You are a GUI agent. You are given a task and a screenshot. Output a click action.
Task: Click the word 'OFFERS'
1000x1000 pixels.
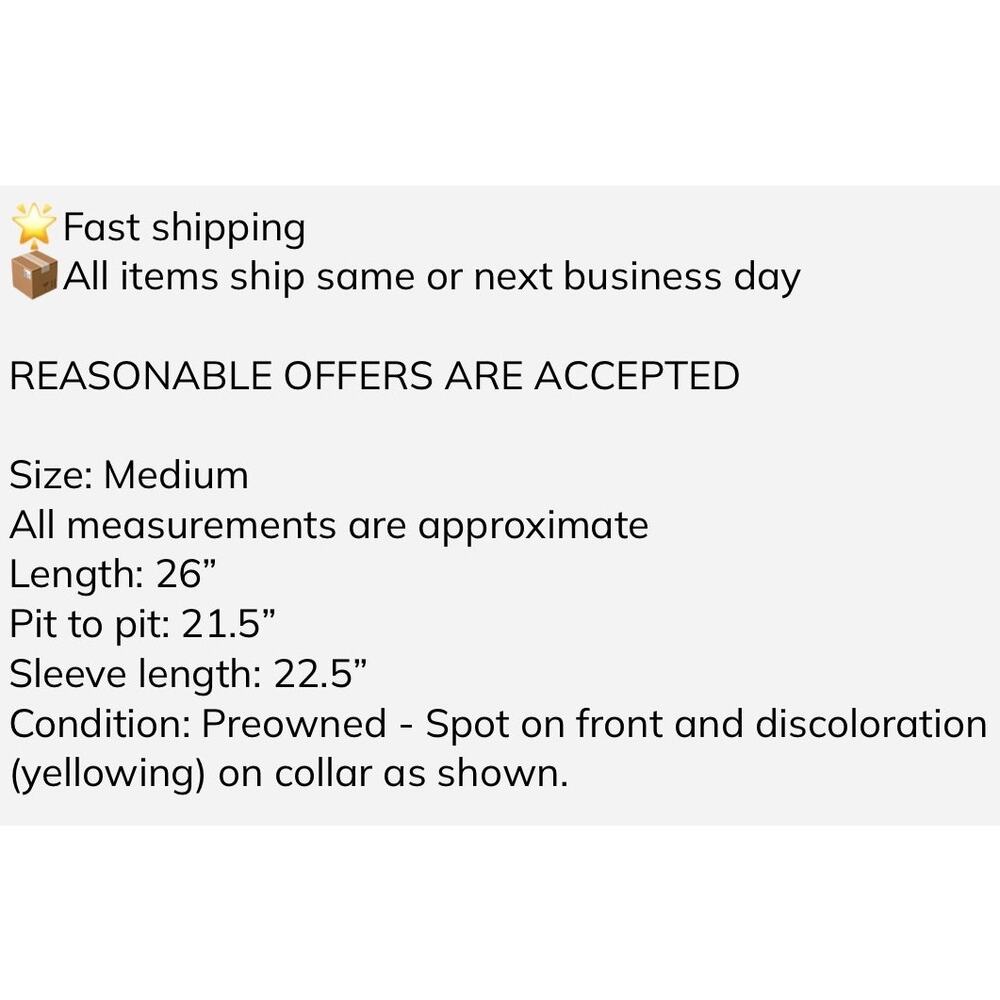pyautogui.click(x=358, y=375)
